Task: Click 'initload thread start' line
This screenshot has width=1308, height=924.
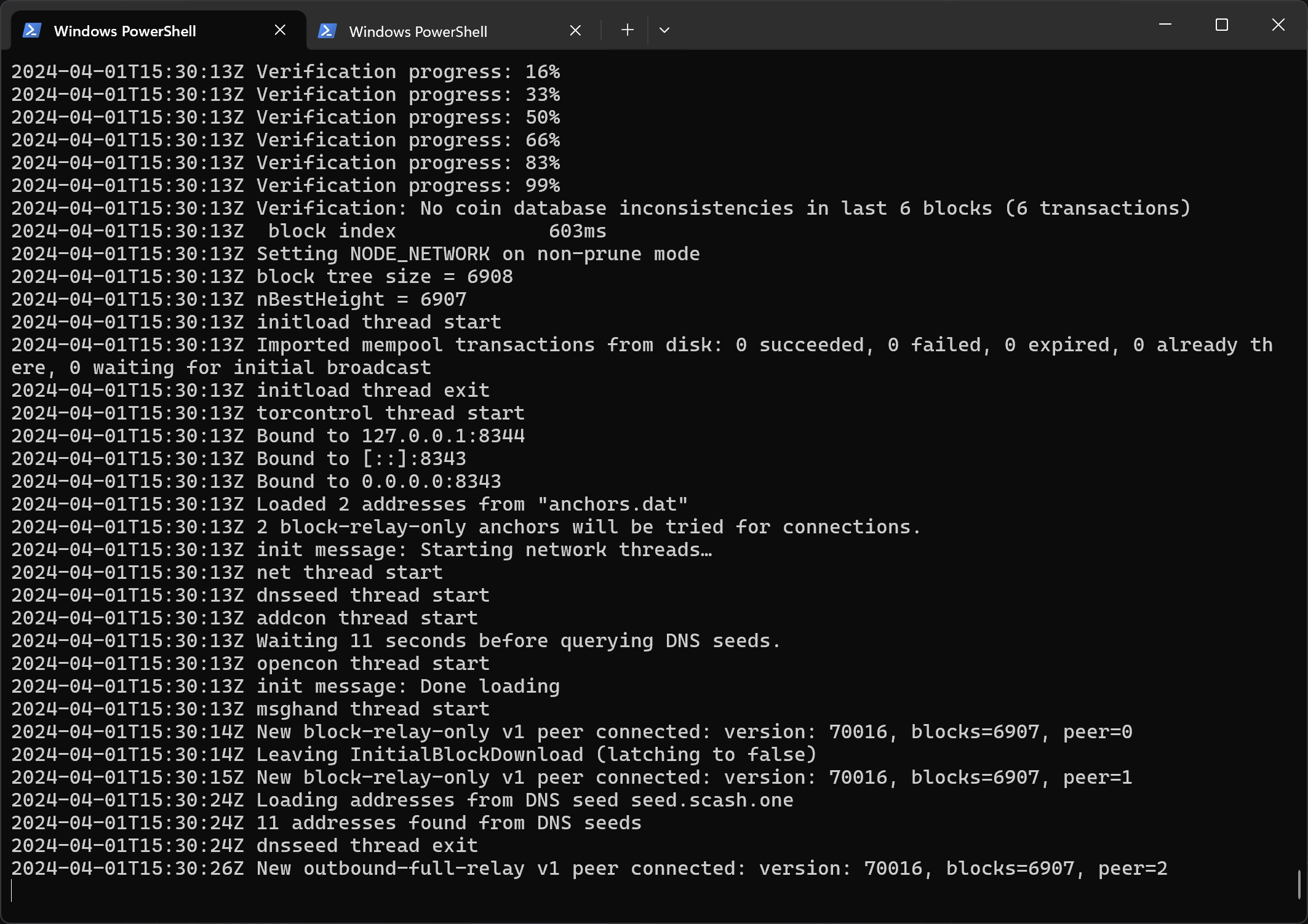Action: (256, 322)
